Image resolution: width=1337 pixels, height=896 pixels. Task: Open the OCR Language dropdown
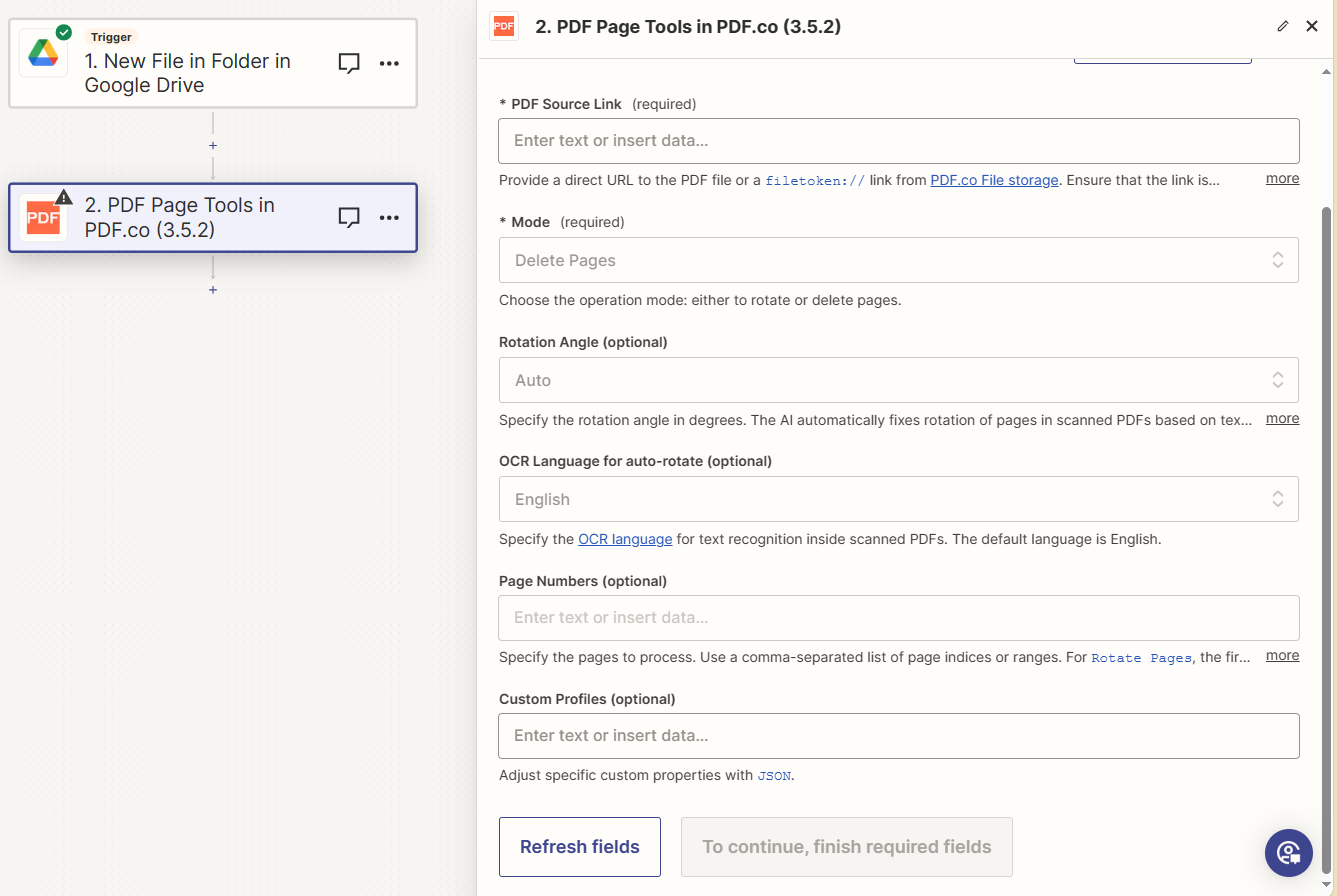click(898, 499)
